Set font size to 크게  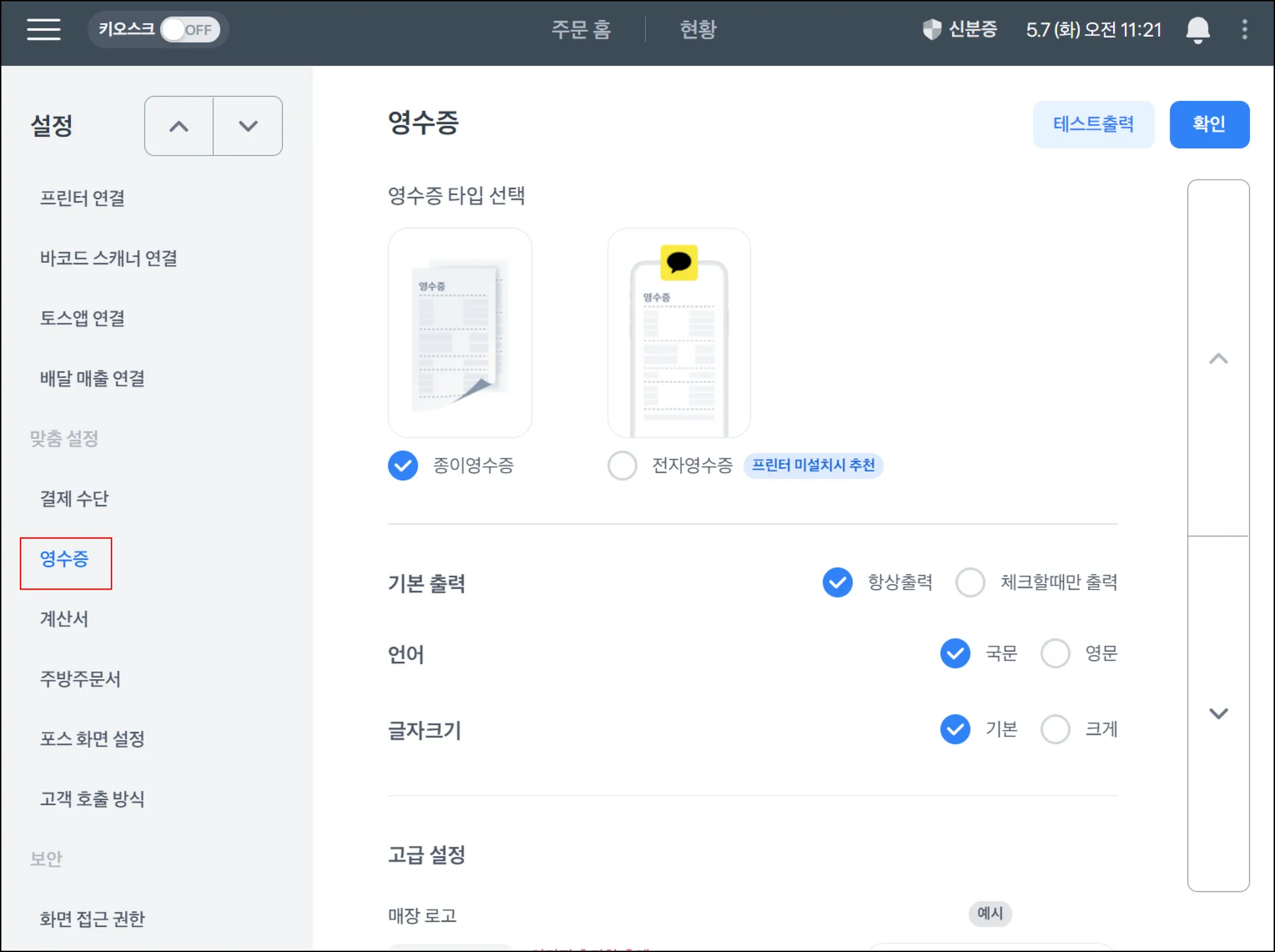tap(1055, 729)
